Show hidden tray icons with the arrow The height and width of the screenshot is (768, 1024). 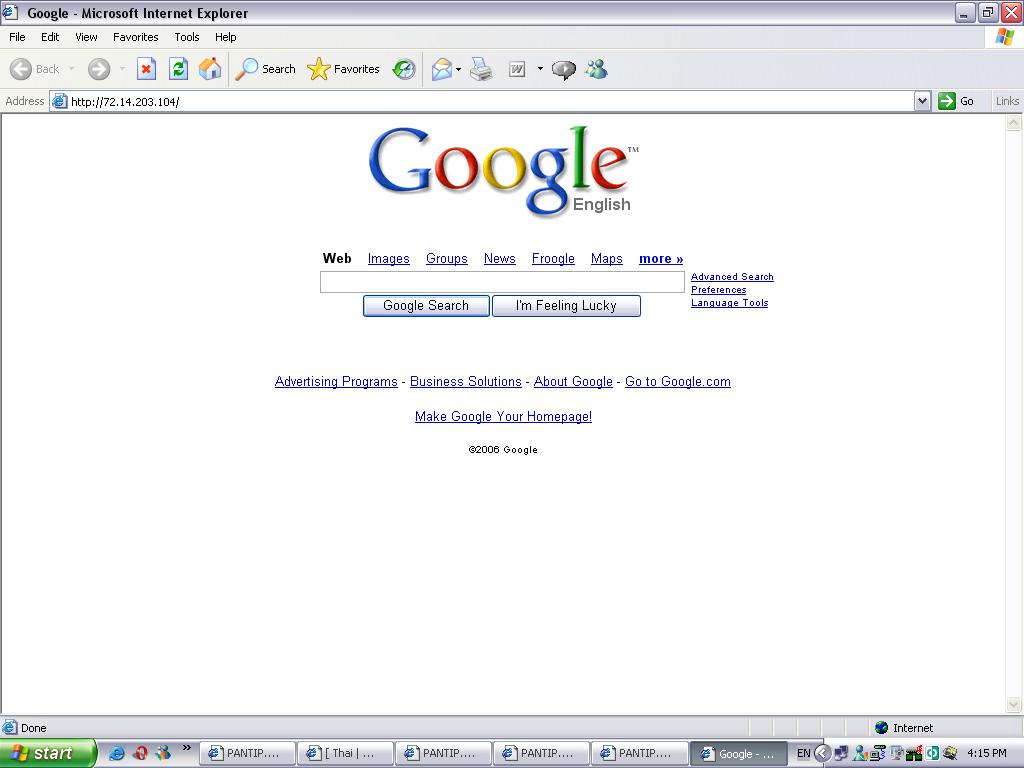[822, 753]
